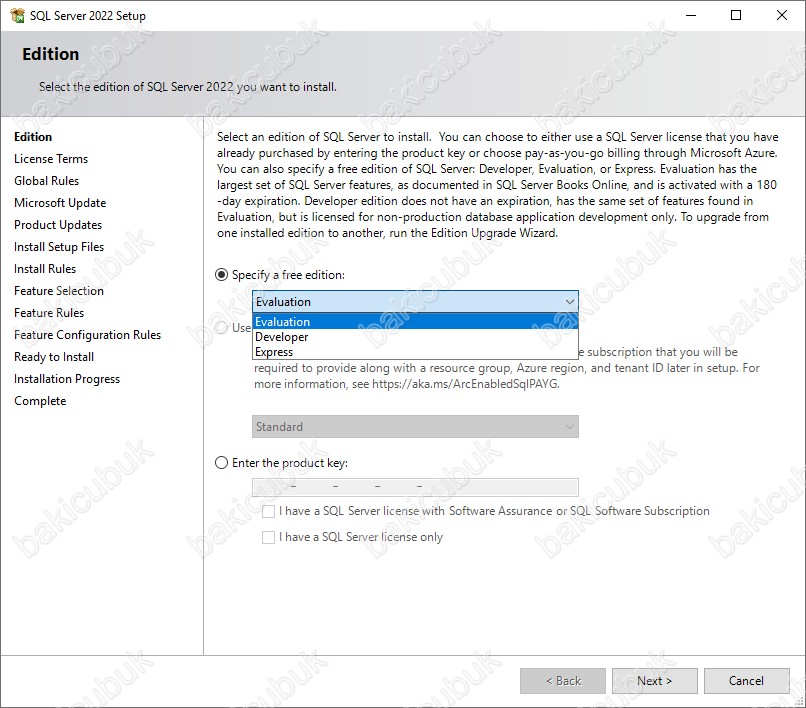
Task: Pick the highlighted Evaluation list option
Action: (x=415, y=321)
